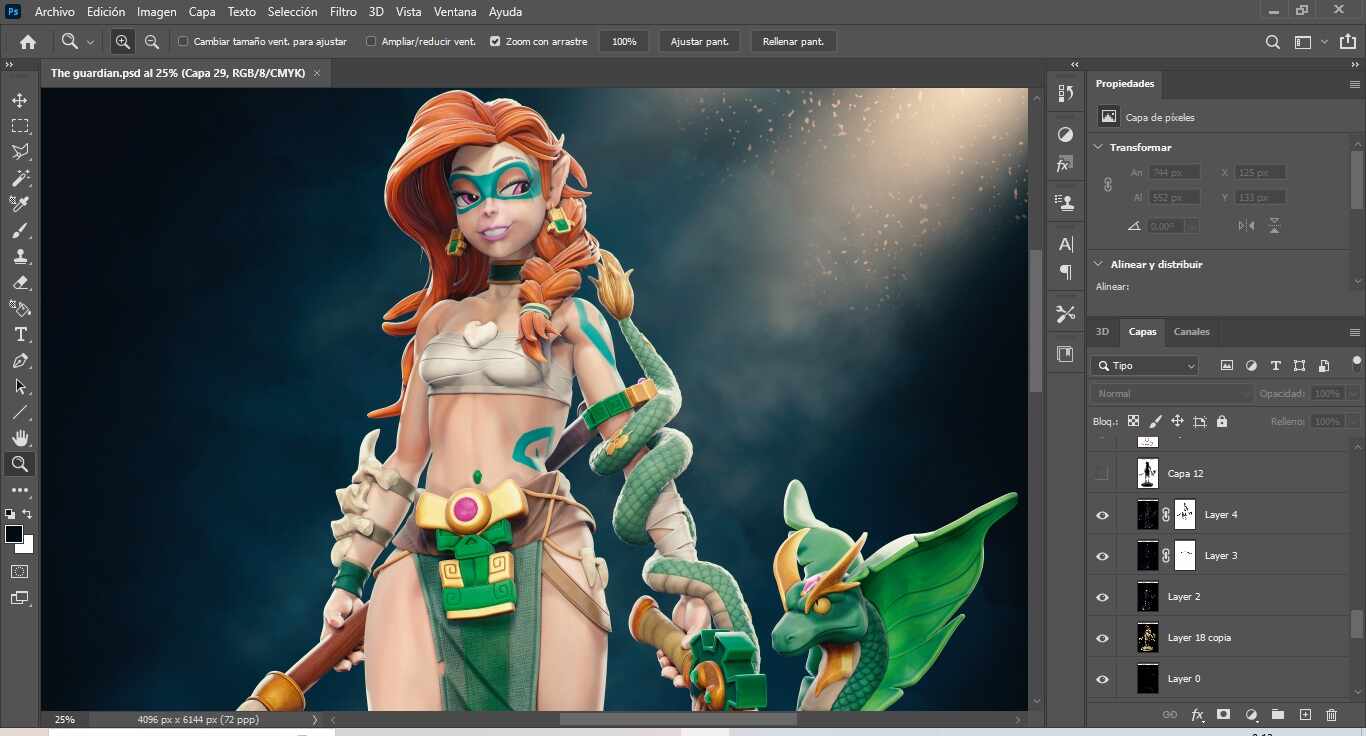
Task: Select the Path Selection arrow tool
Action: (20, 386)
